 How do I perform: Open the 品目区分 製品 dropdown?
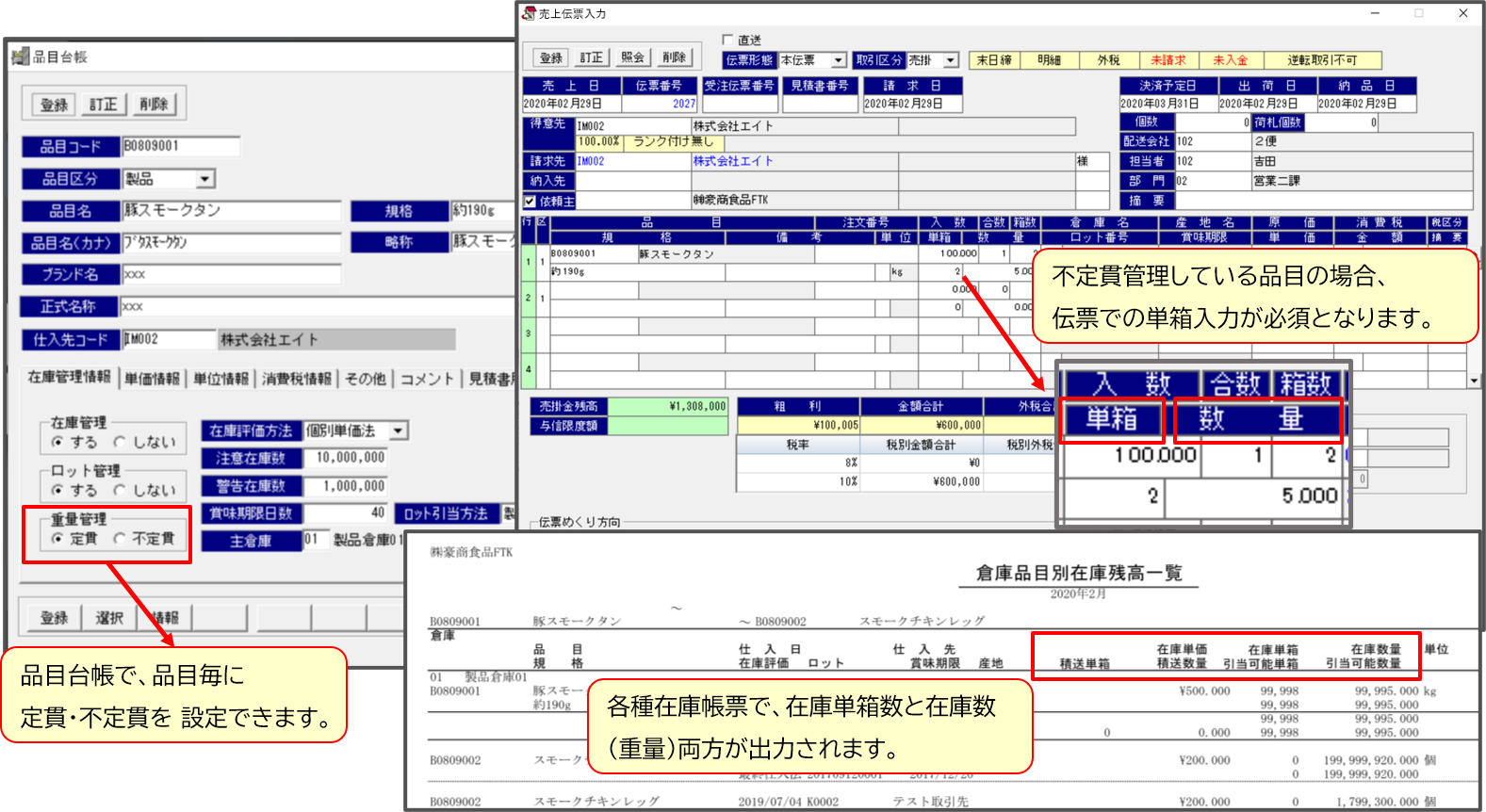pos(205,179)
